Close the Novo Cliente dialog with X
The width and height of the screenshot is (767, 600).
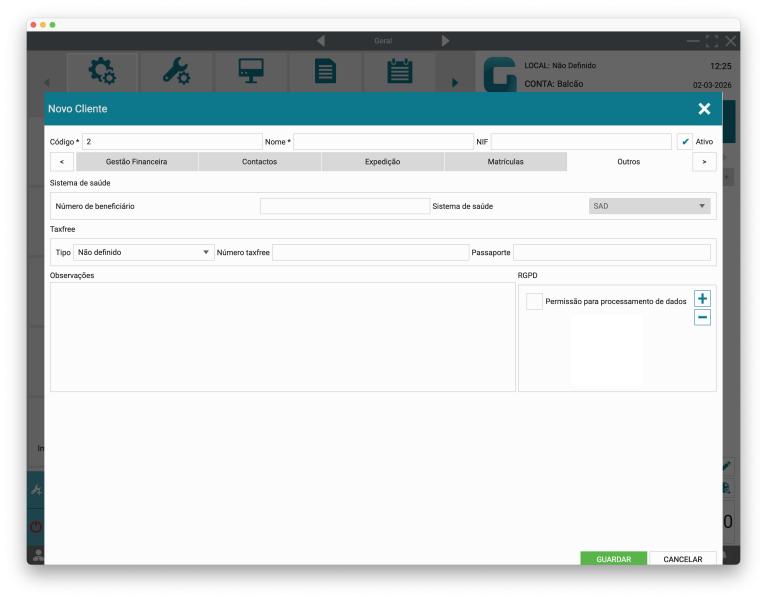tap(704, 109)
